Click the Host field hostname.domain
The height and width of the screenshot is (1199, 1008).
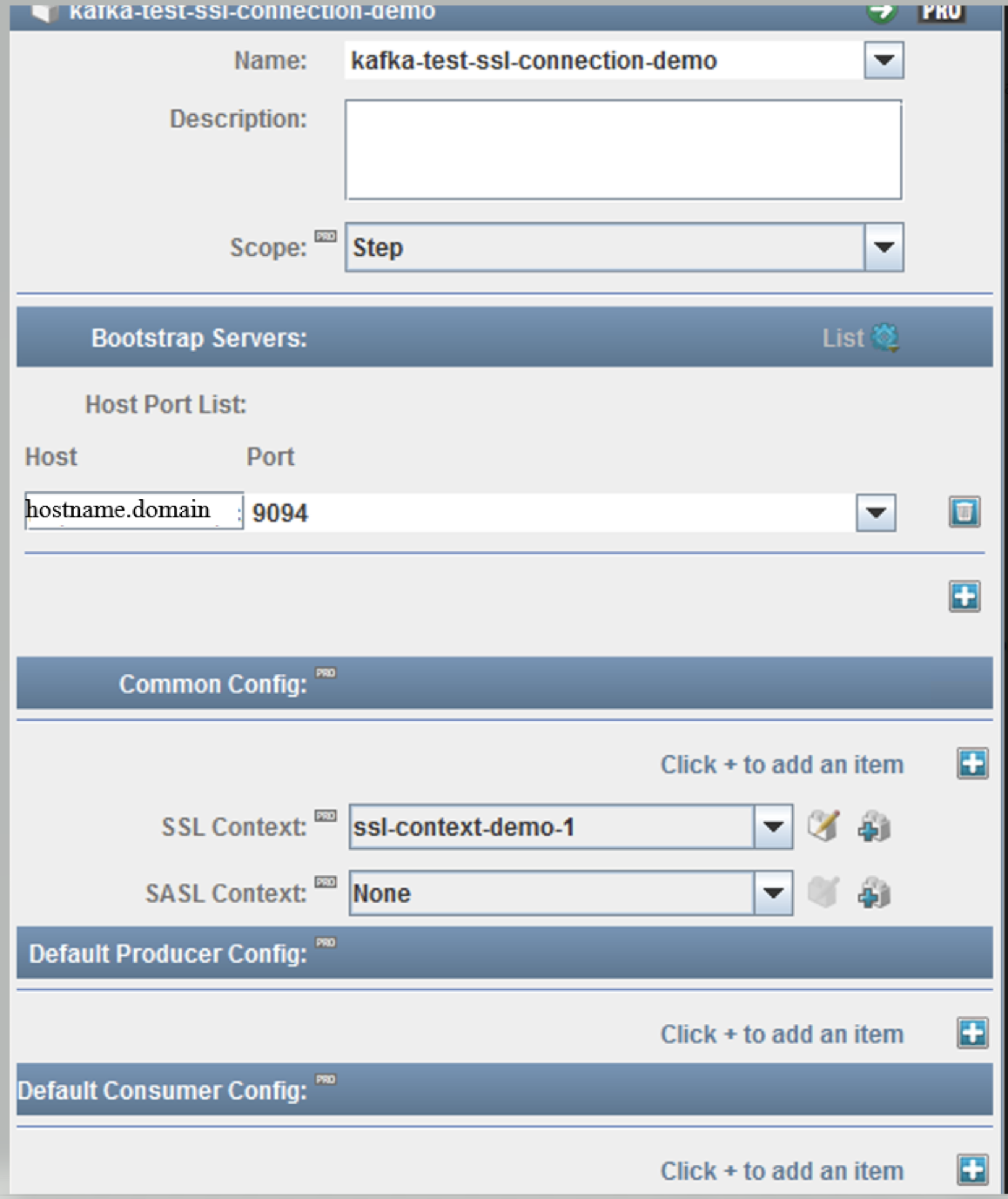[133, 510]
